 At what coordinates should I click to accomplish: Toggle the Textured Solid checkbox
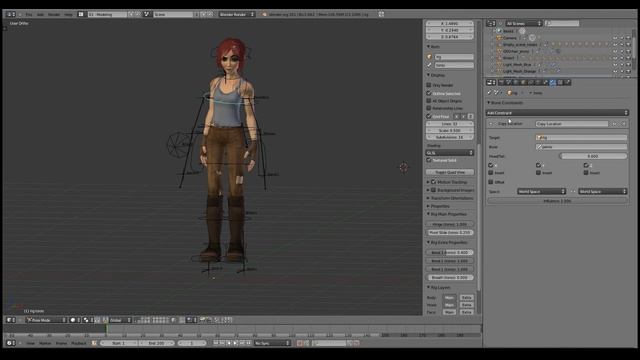[429, 160]
